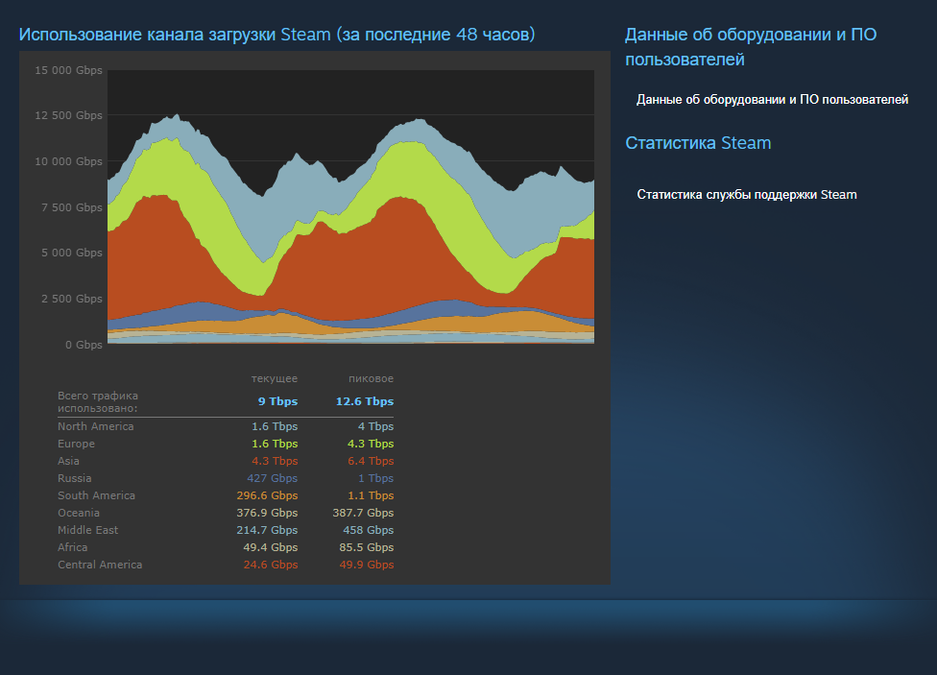
Task: Click Central America's current value '24.6 Gbps'
Action: 270,565
